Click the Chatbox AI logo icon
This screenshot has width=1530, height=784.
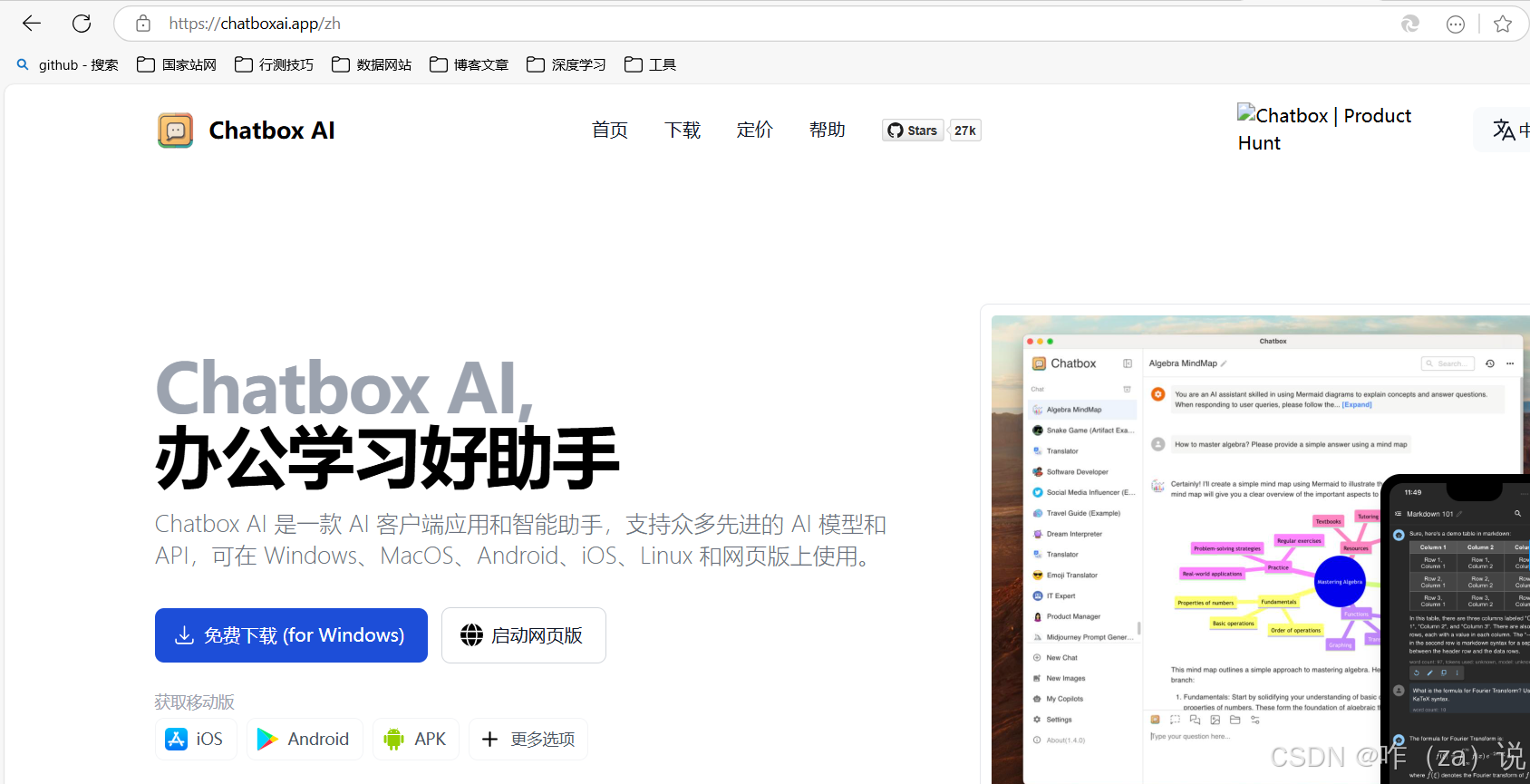[175, 131]
